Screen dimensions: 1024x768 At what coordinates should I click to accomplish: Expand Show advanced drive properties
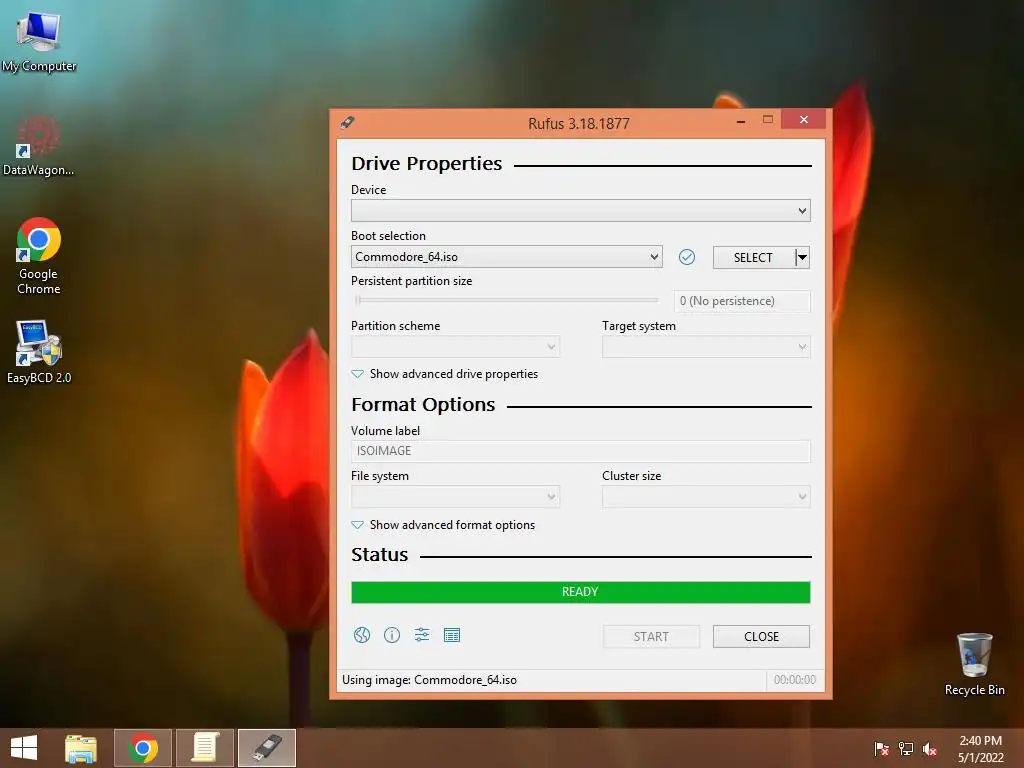click(x=445, y=374)
